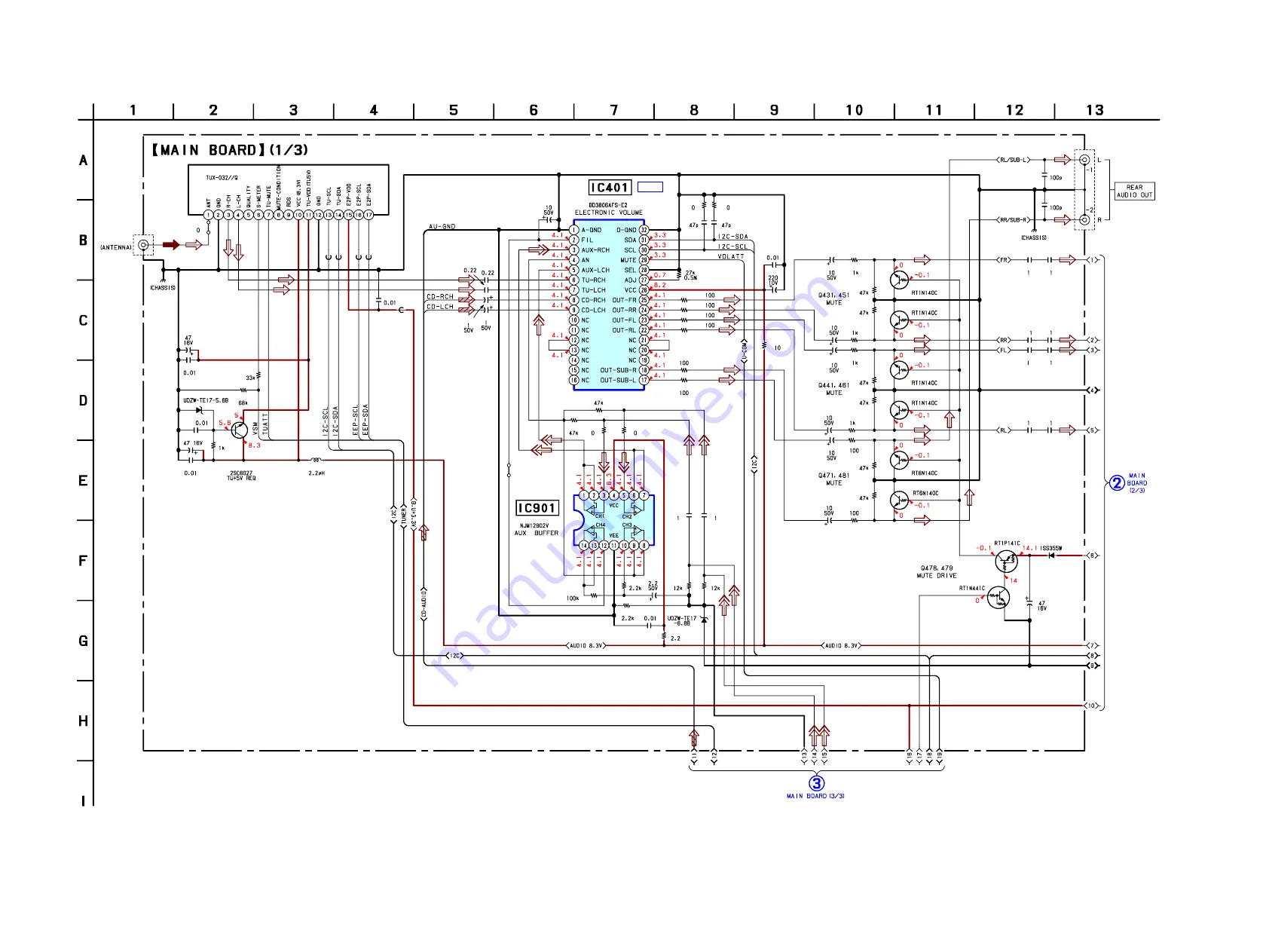Click the L output jack at REAR AUDIO OUT
The image size is (1266, 952).
(x=1084, y=160)
